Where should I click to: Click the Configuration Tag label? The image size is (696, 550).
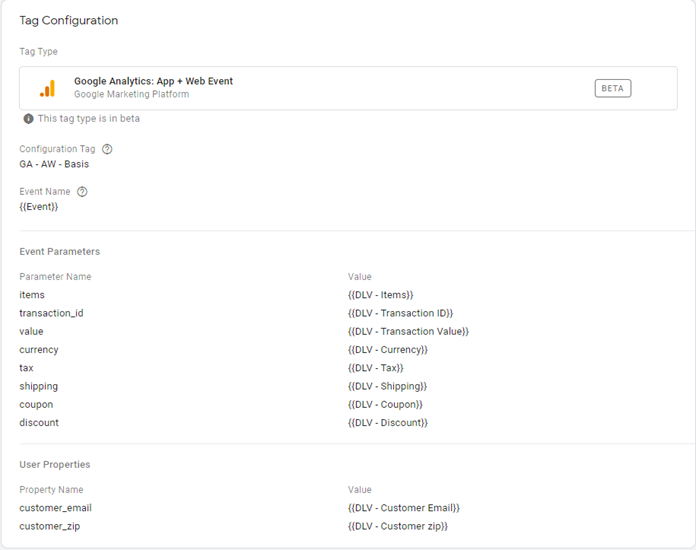coord(57,149)
